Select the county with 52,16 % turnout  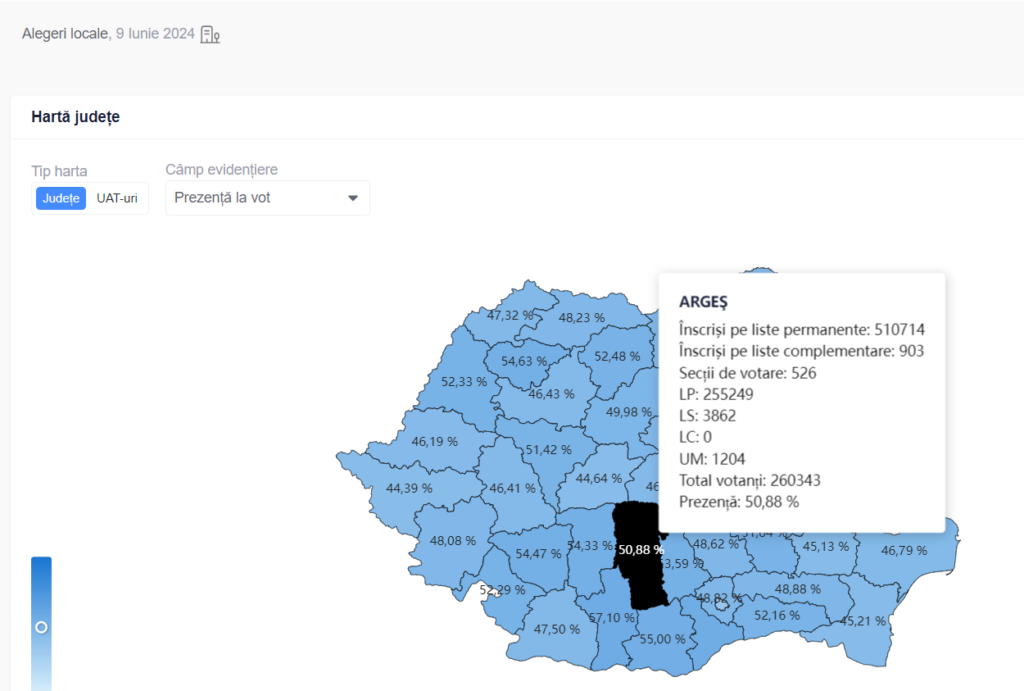click(776, 615)
